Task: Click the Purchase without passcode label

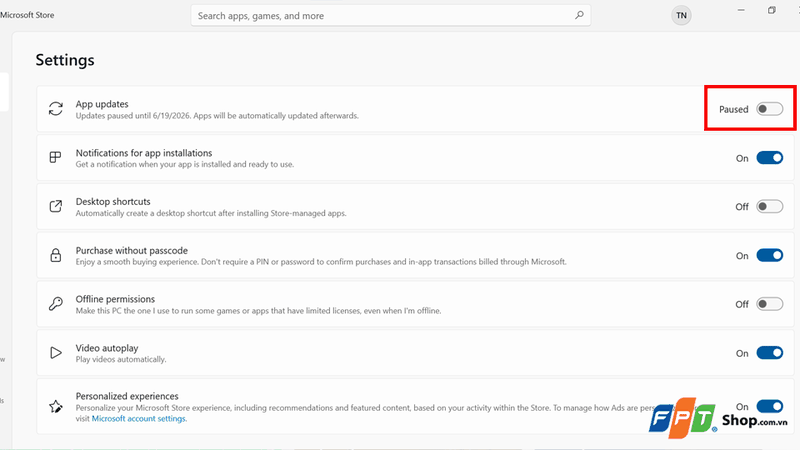Action: 132,251
